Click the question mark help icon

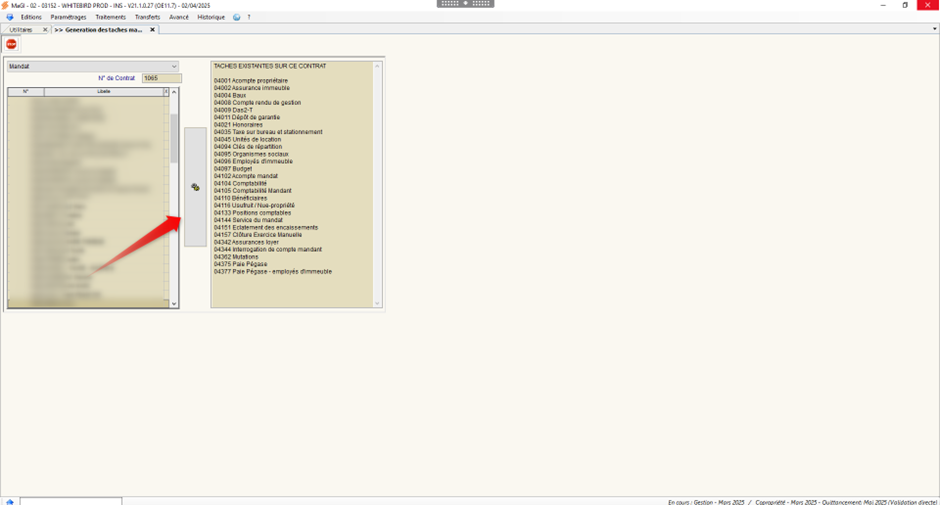point(249,17)
